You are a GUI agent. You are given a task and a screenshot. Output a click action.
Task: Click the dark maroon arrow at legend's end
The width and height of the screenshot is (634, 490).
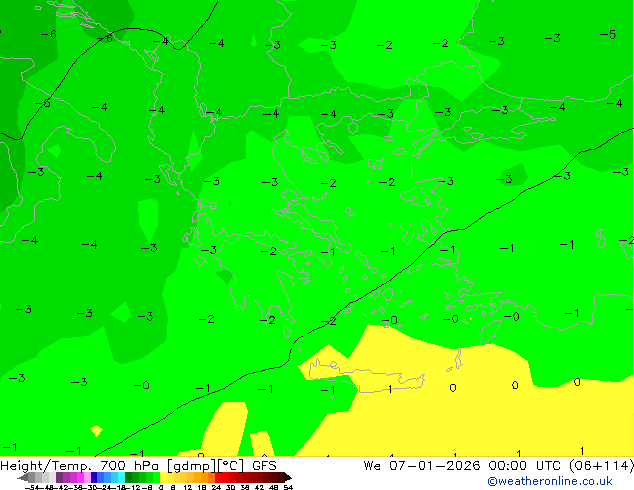[288, 477]
